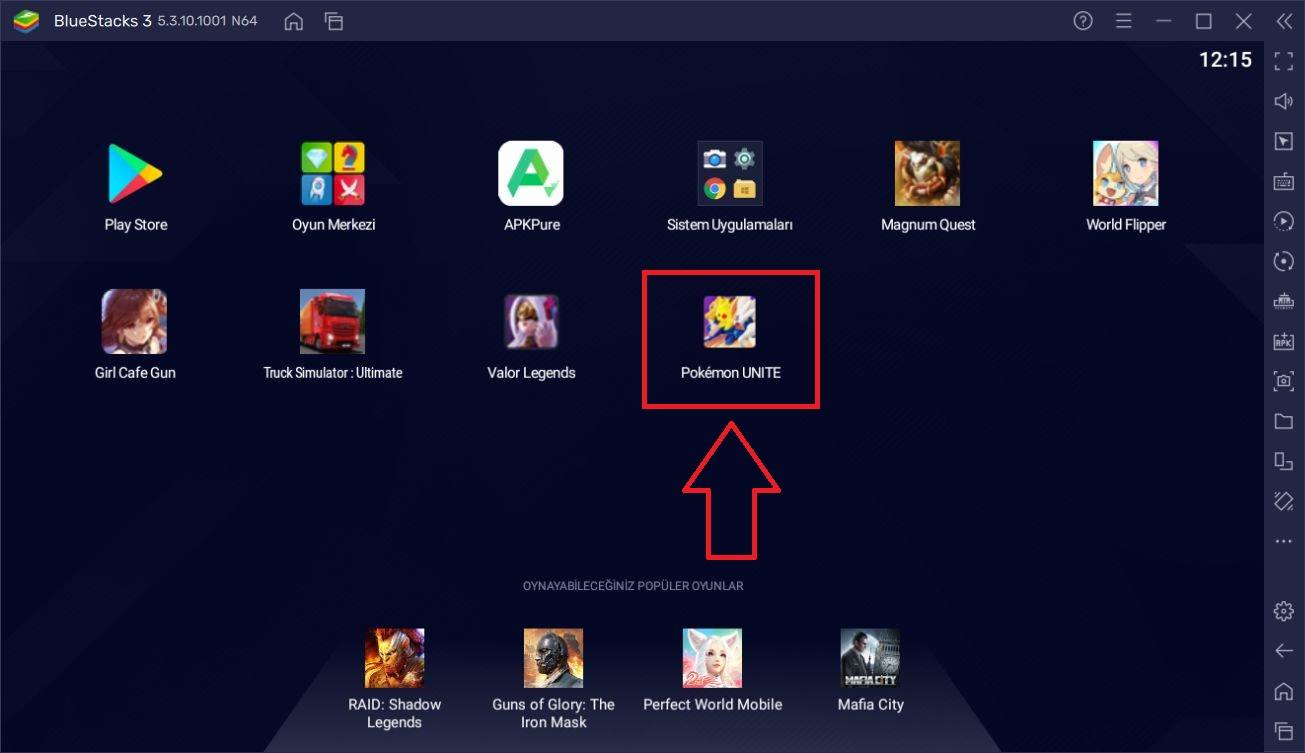This screenshot has width=1305, height=753.
Task: Close the BlueStacks window
Action: click(1244, 21)
